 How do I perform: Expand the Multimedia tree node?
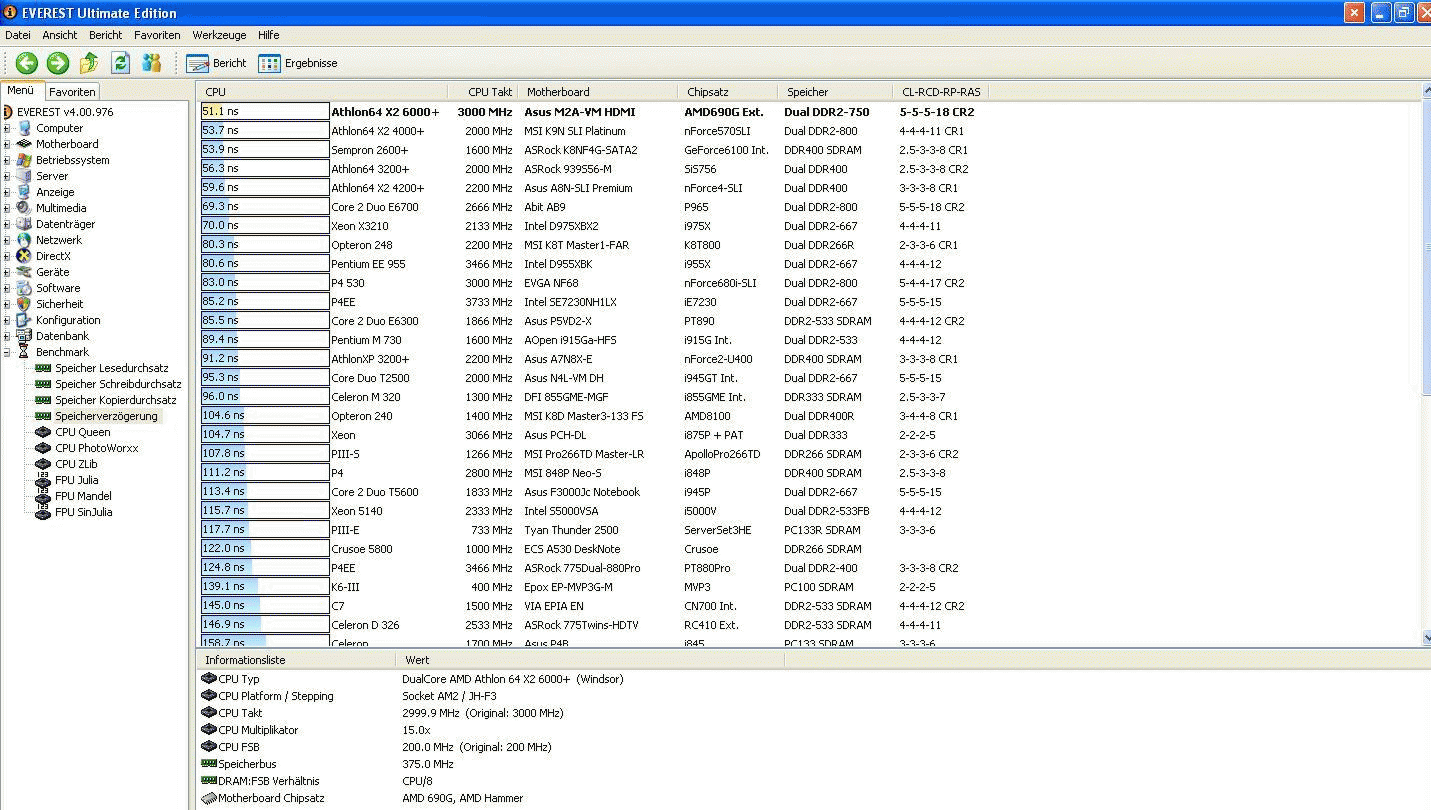7,208
